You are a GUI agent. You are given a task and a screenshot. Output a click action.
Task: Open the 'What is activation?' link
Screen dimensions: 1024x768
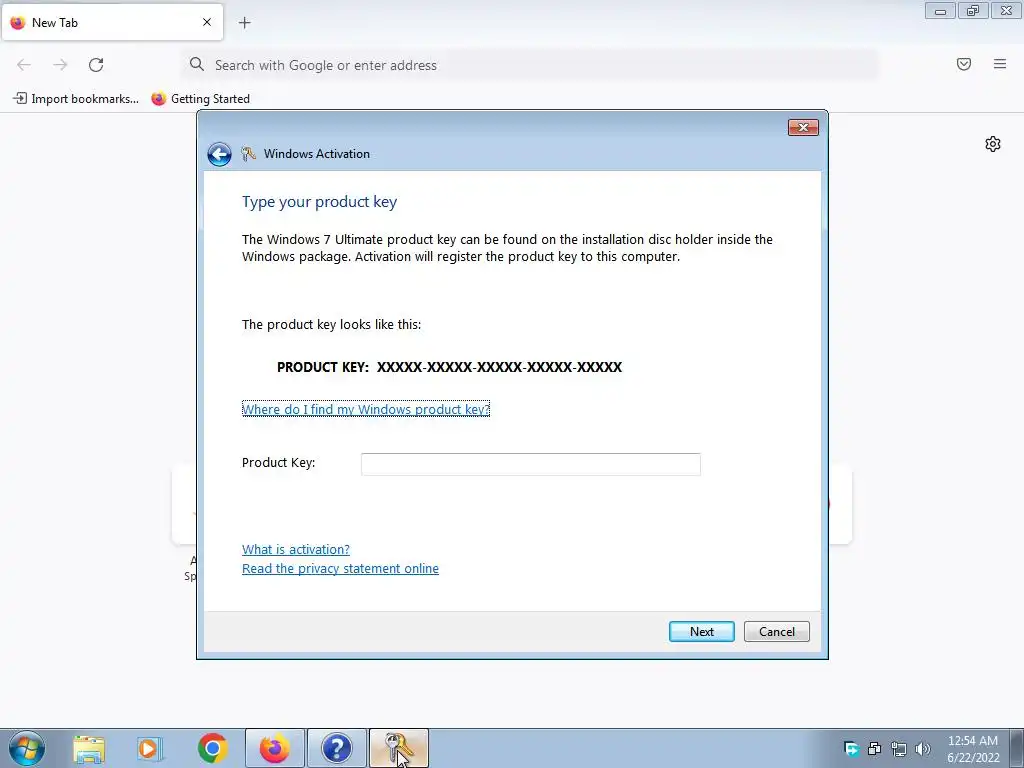(x=296, y=549)
